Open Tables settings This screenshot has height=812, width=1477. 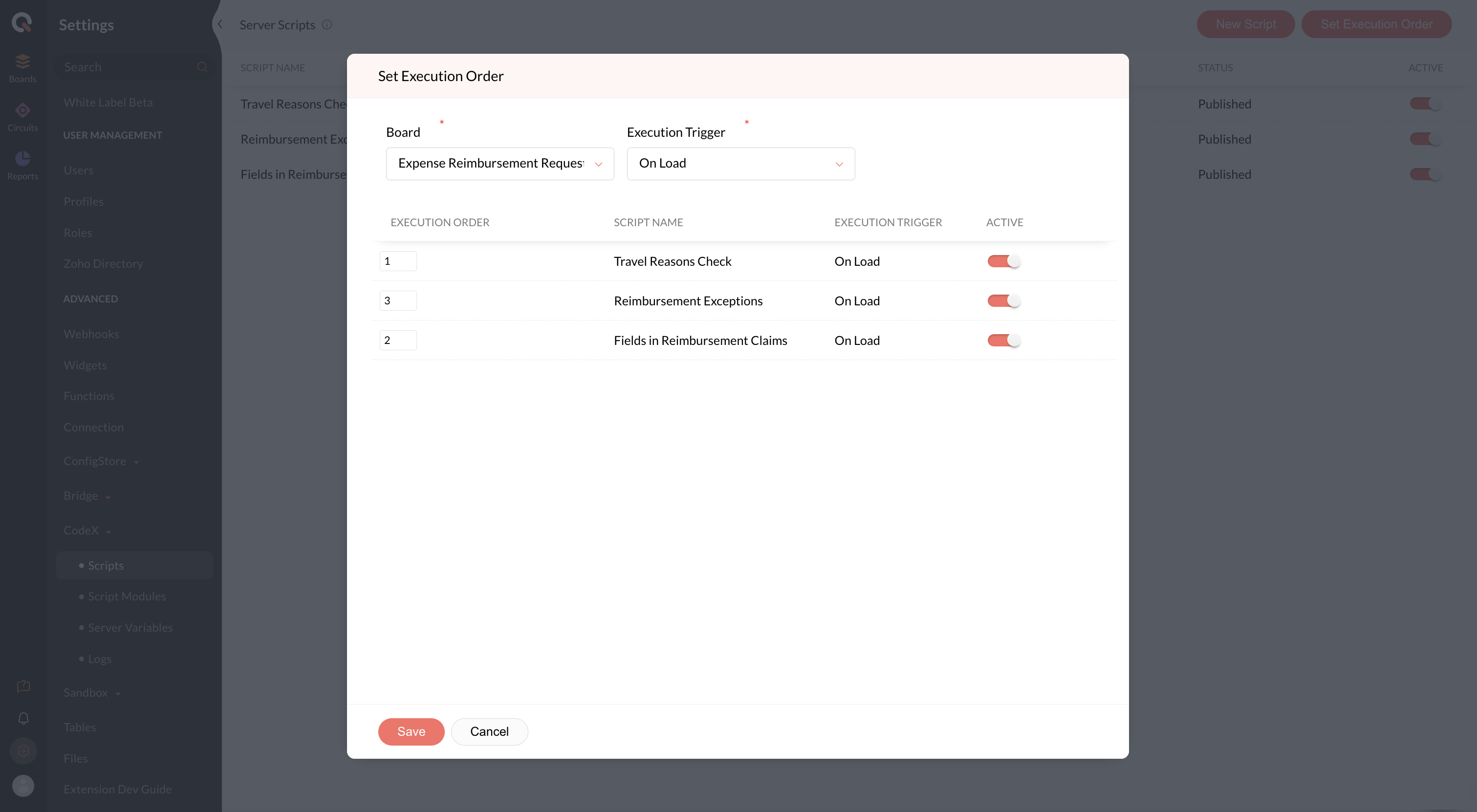tap(80, 727)
